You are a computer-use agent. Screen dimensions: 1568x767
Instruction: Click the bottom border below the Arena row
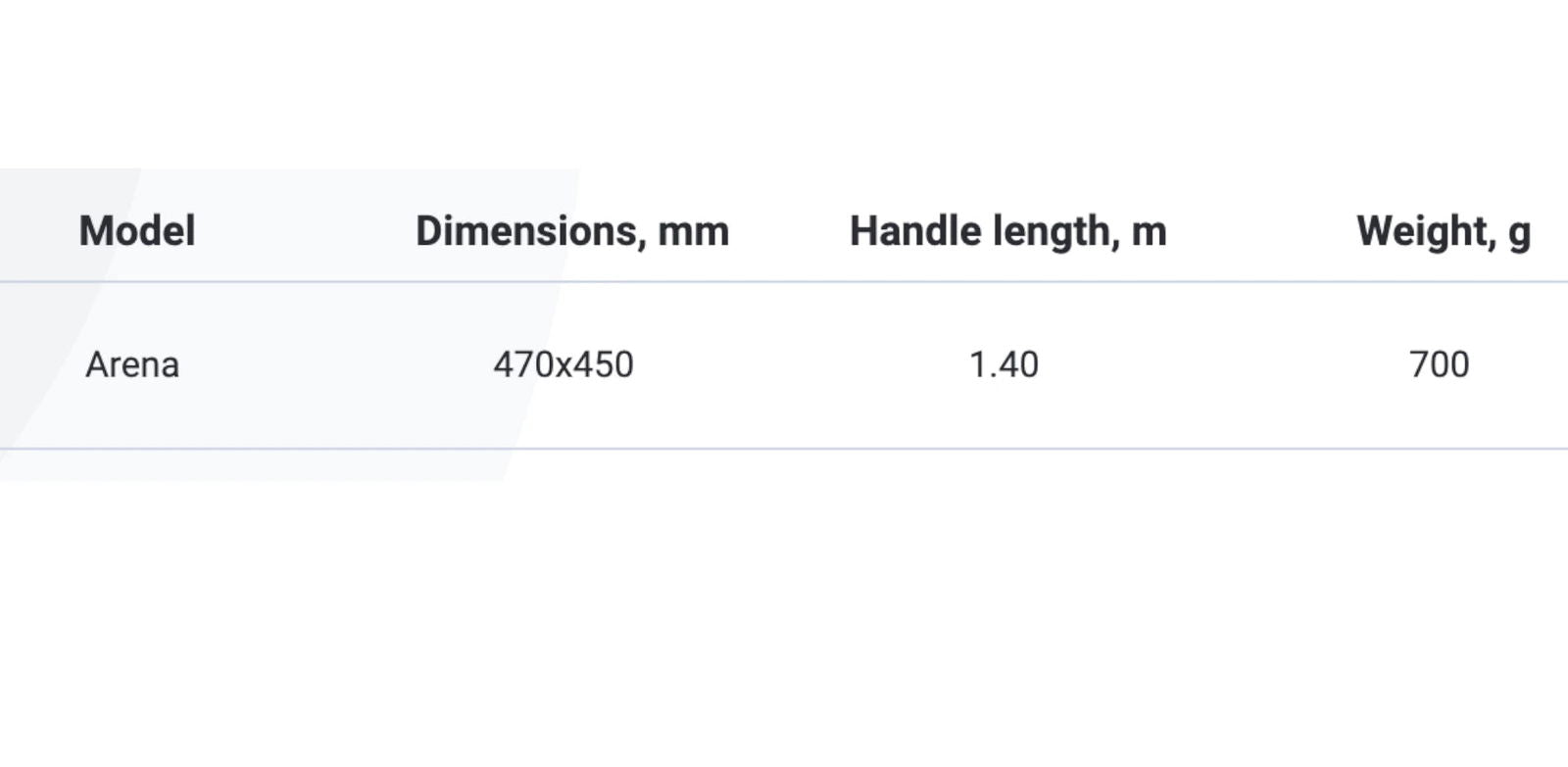(x=784, y=450)
